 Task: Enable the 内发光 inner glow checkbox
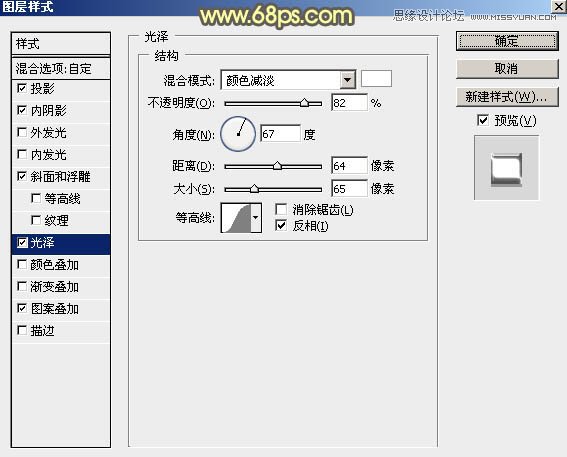(x=22, y=154)
